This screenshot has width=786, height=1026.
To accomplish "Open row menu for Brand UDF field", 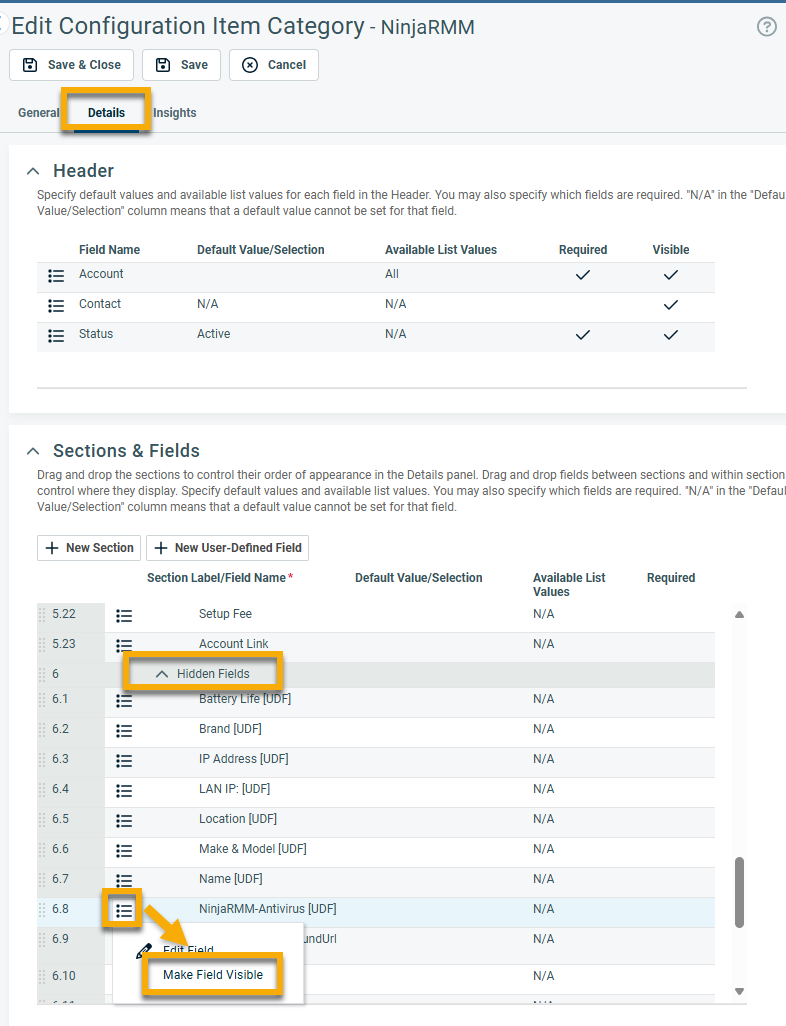I will click(124, 731).
